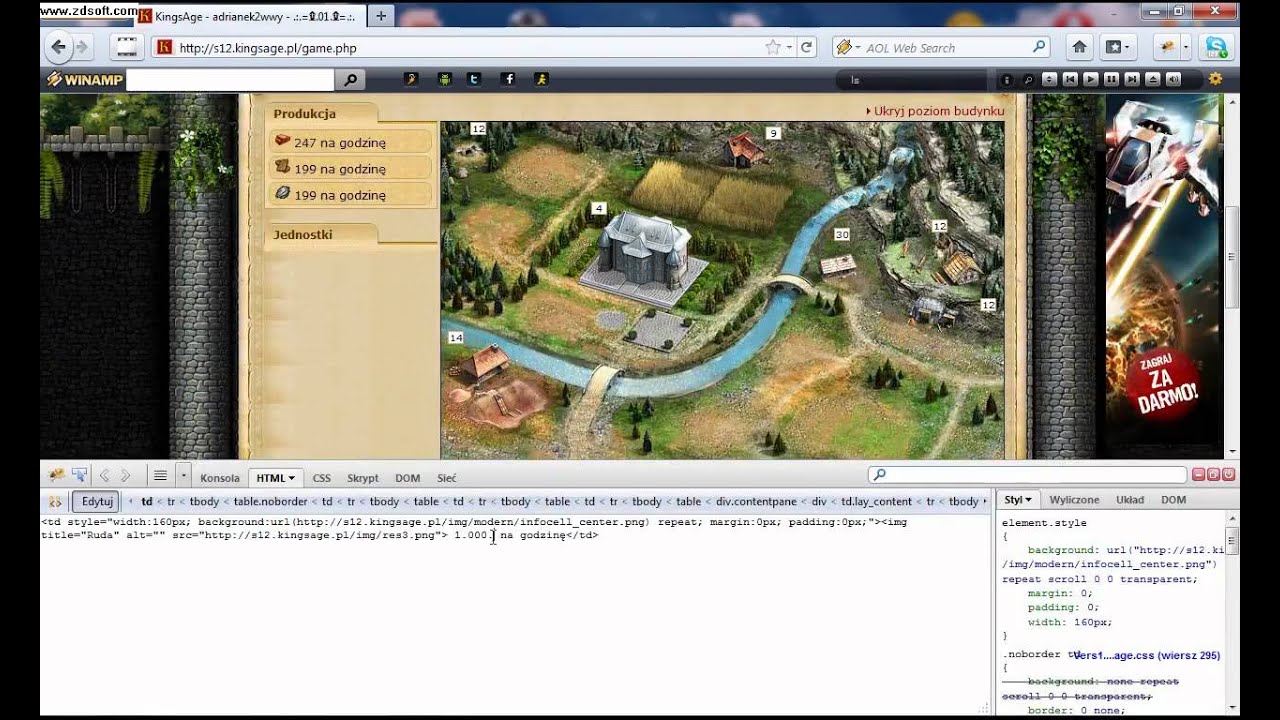Open the HTML tab in Firebug
The width and height of the screenshot is (1280, 720).
pyautogui.click(x=275, y=478)
